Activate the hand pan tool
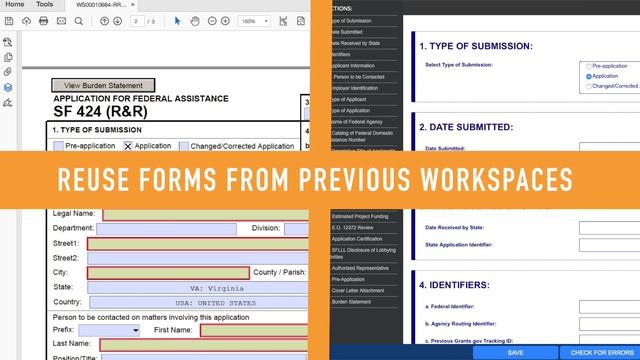Image resolution: width=640 pixels, height=360 pixels. pyautogui.click(x=195, y=21)
